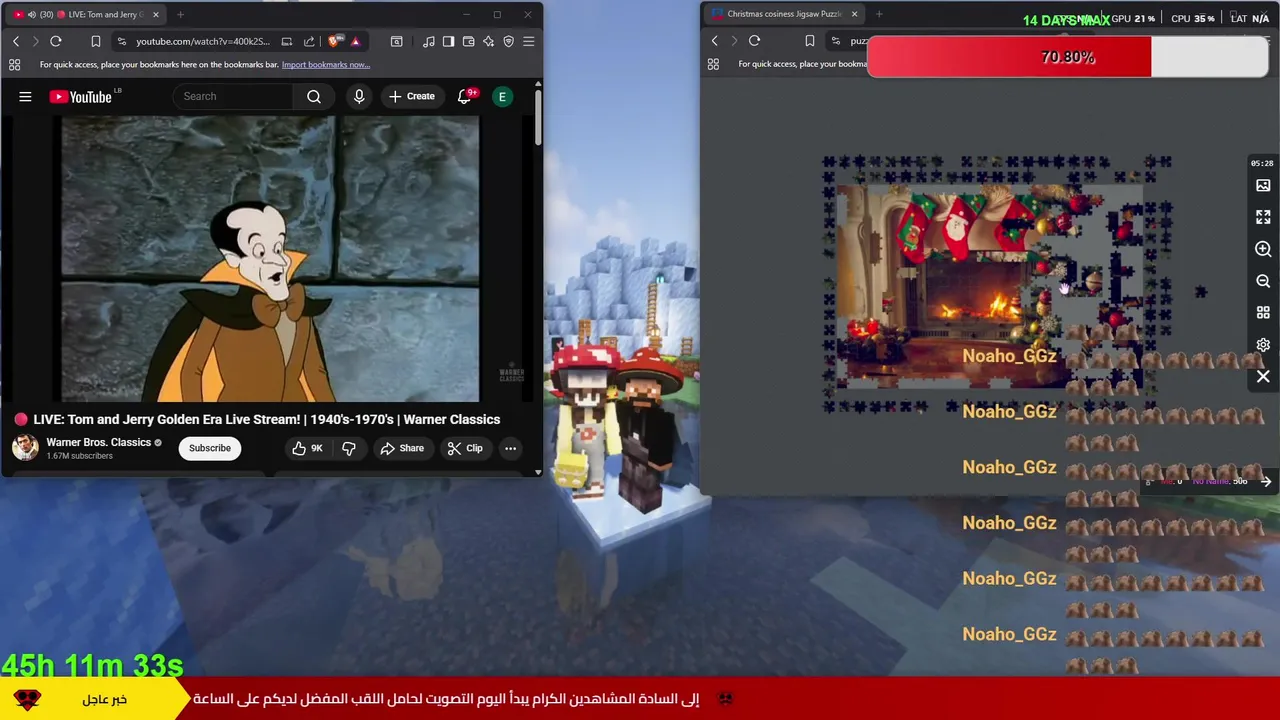This screenshot has width=1280, height=720.
Task: Share the Tom and Jerry live stream
Action: pyautogui.click(x=402, y=448)
